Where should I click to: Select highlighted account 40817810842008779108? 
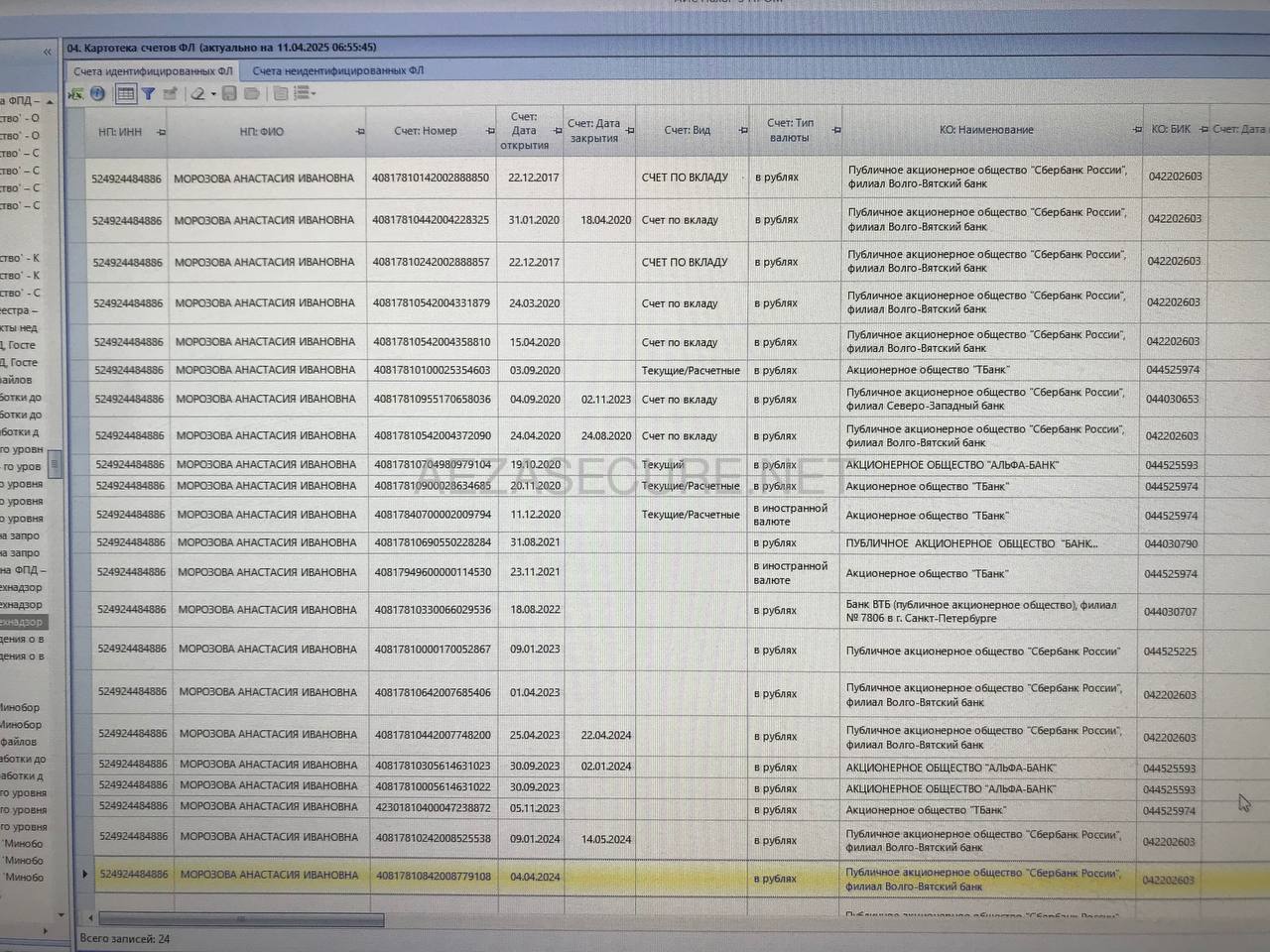click(x=433, y=877)
